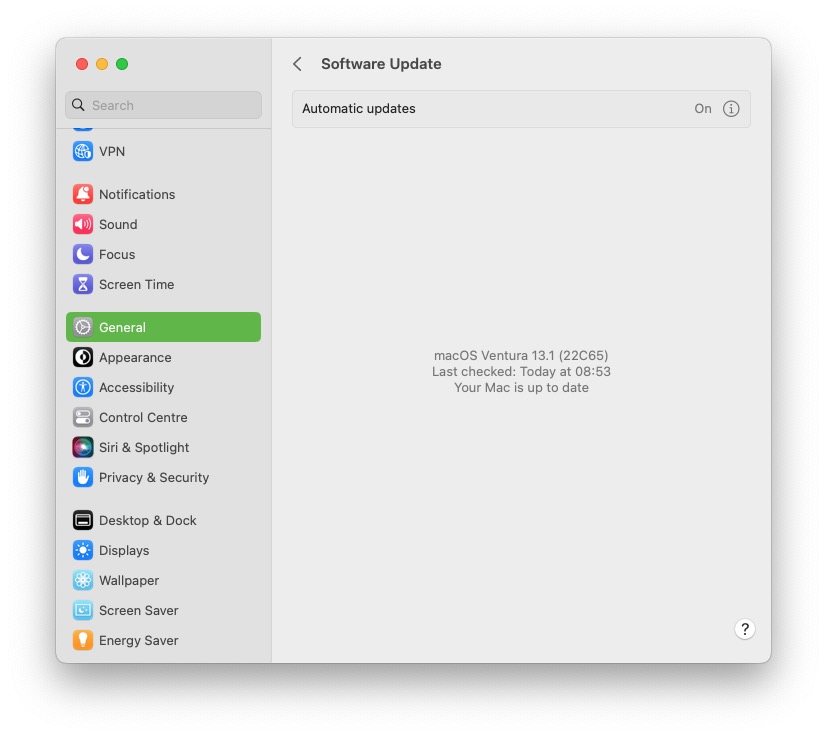Click the Accessibility icon
Screen dimensions: 827x737
[83, 387]
